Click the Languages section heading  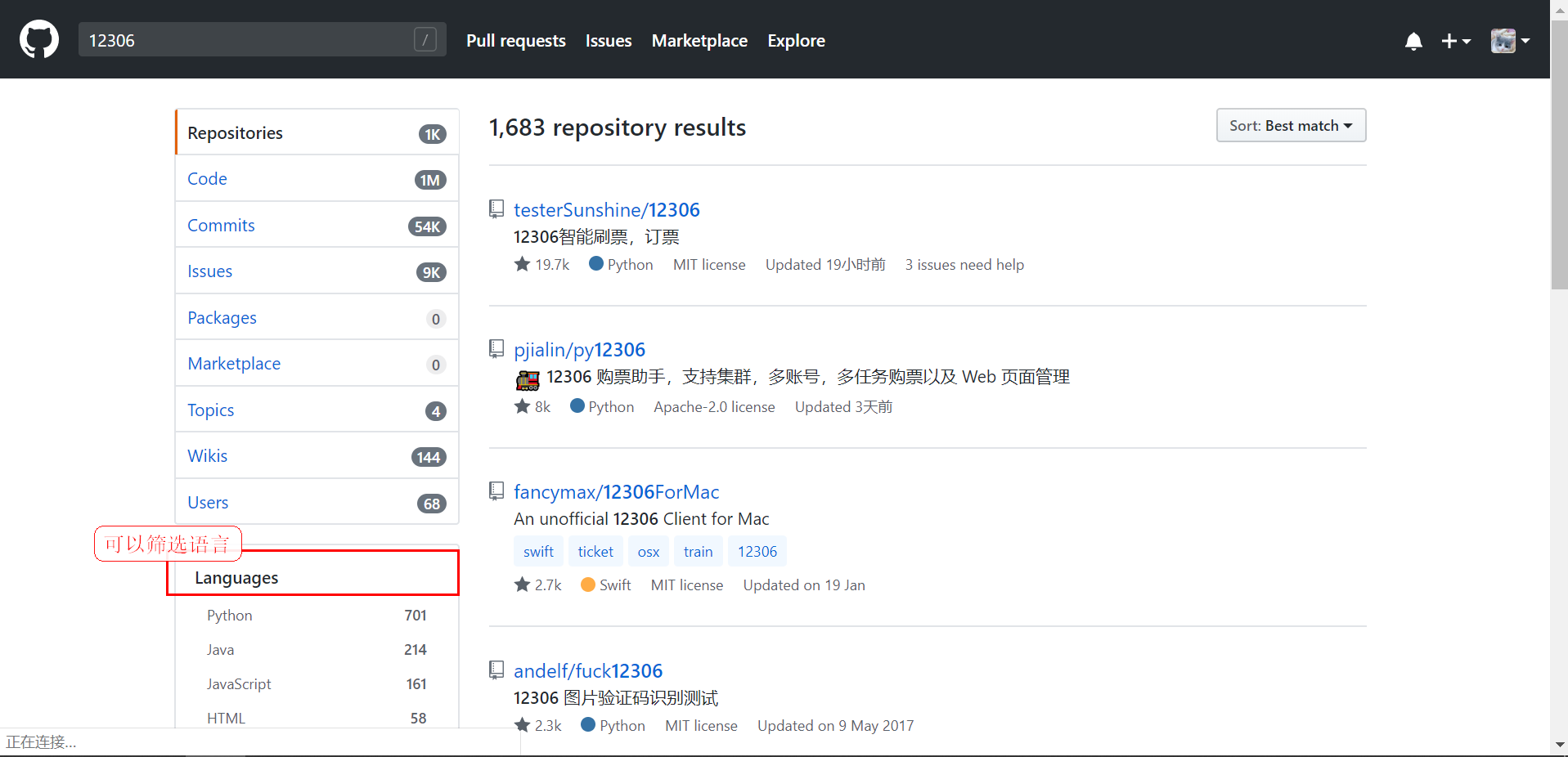[236, 578]
